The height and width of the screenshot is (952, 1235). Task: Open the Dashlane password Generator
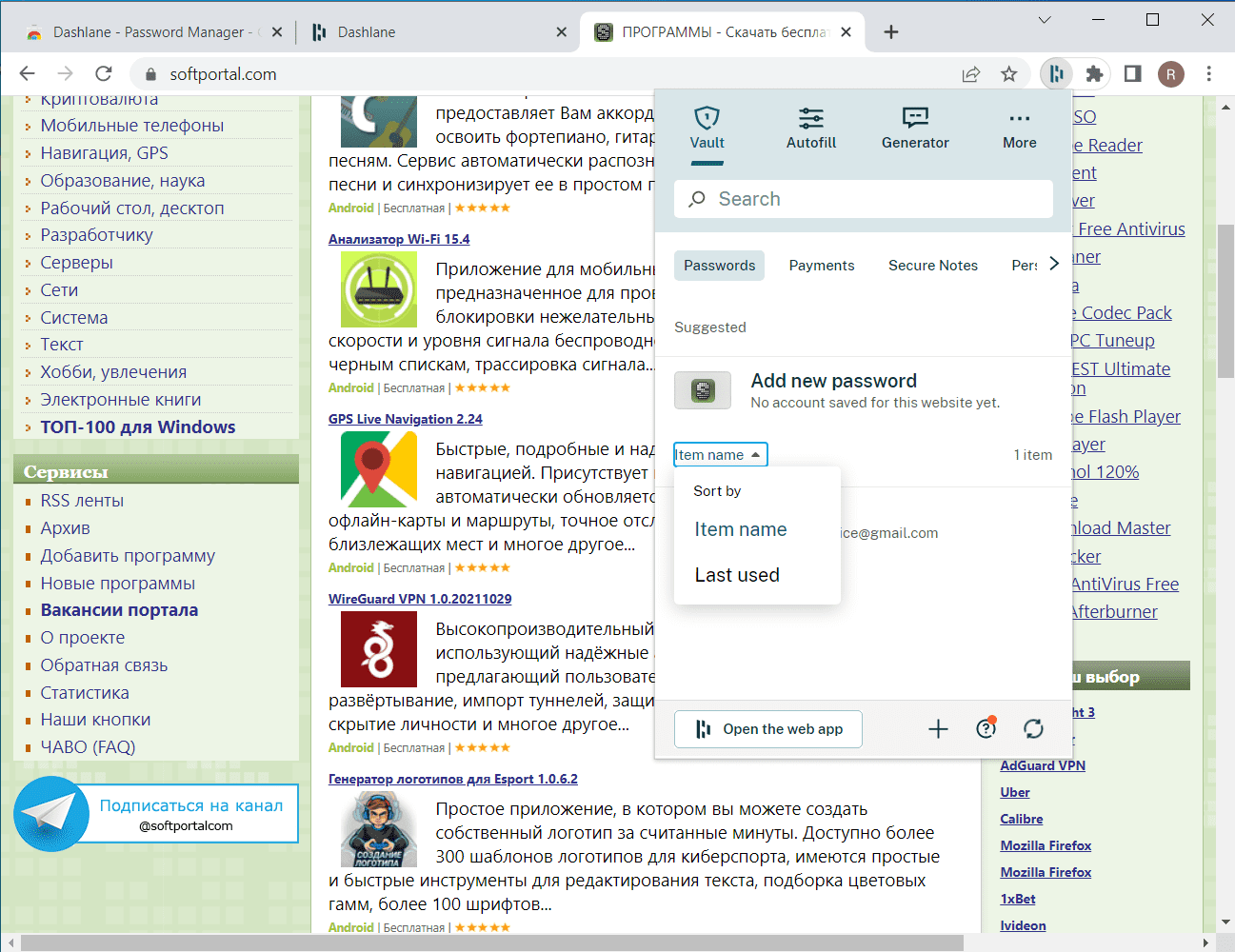pyautogui.click(x=915, y=129)
